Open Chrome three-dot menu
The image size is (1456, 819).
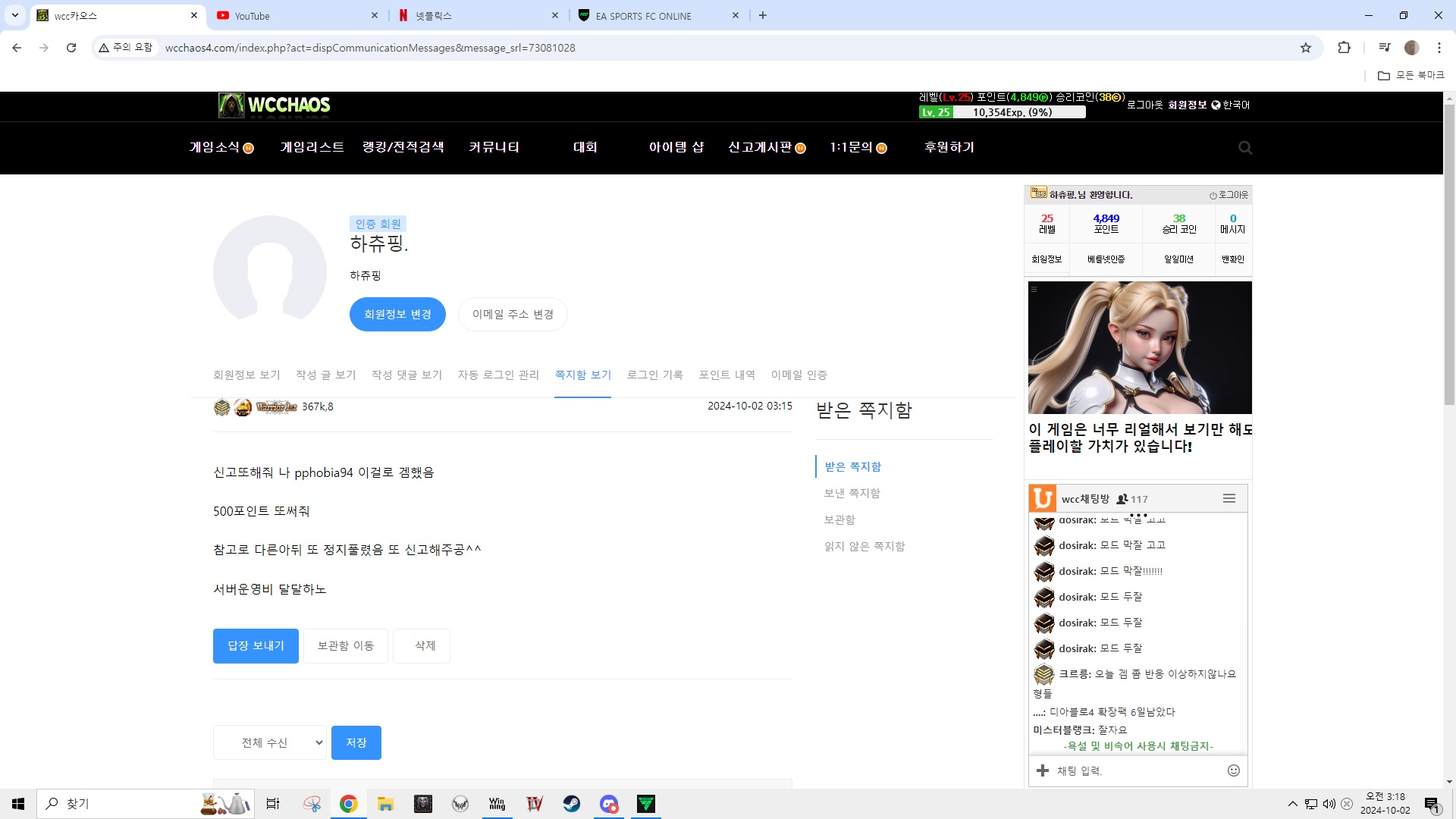(x=1439, y=48)
